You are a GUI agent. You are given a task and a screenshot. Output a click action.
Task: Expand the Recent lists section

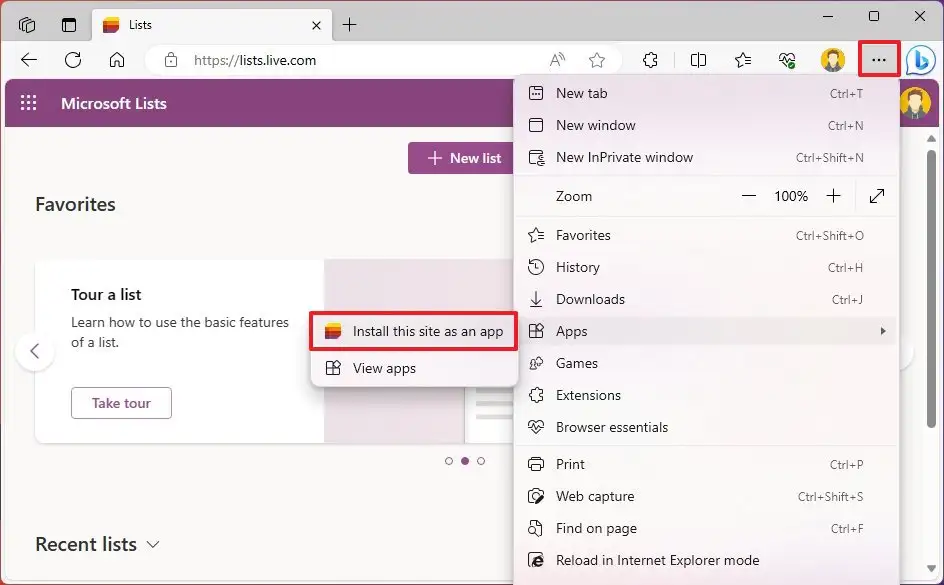click(152, 544)
